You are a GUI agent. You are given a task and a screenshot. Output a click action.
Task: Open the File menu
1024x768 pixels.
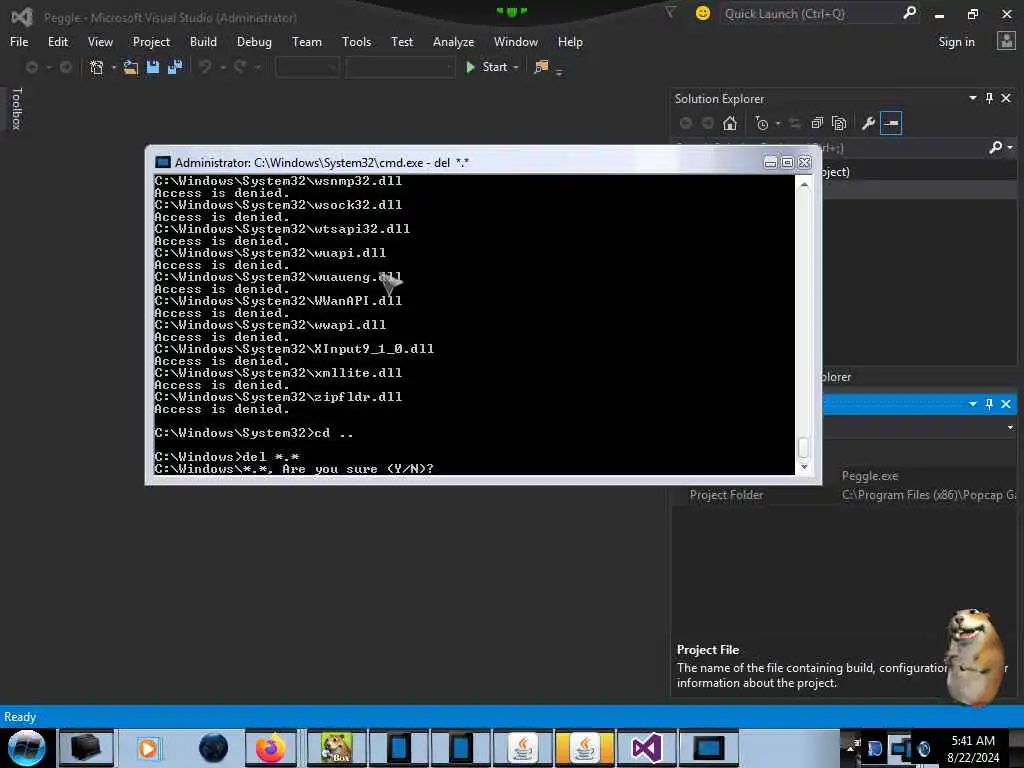[x=19, y=42]
